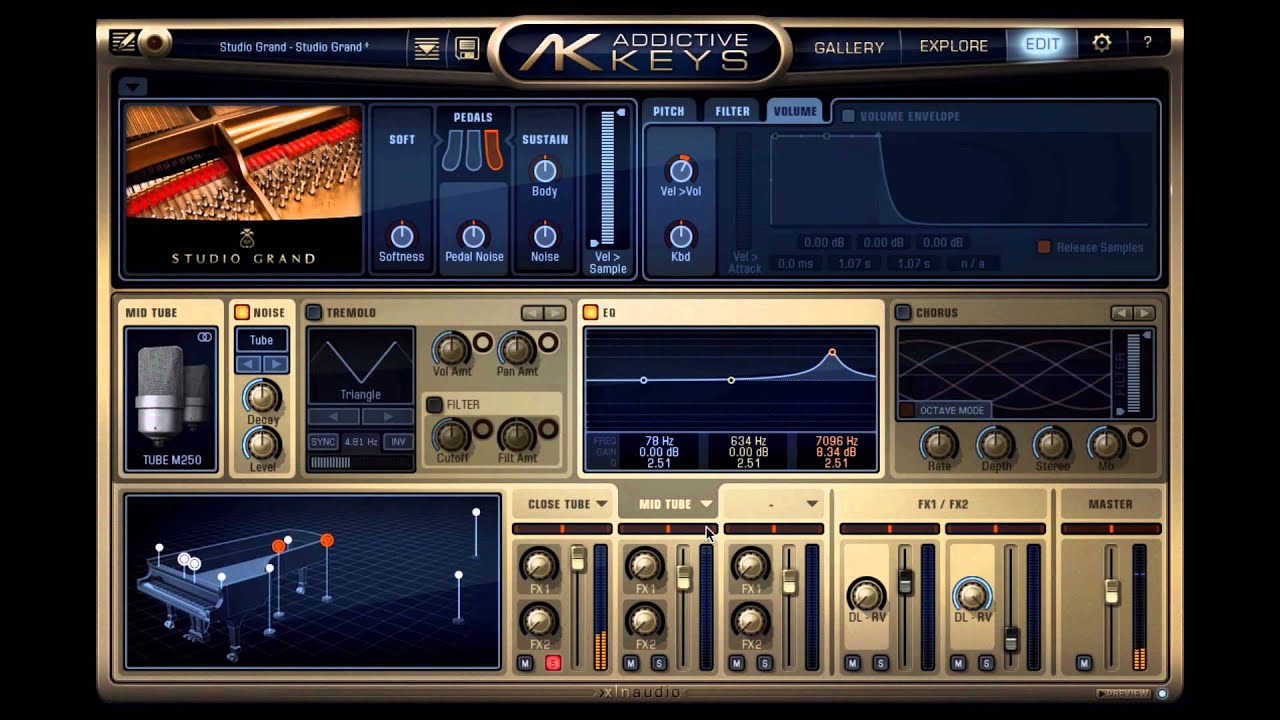Mute the Master channel
The width and height of the screenshot is (1280, 720).
(1084, 663)
